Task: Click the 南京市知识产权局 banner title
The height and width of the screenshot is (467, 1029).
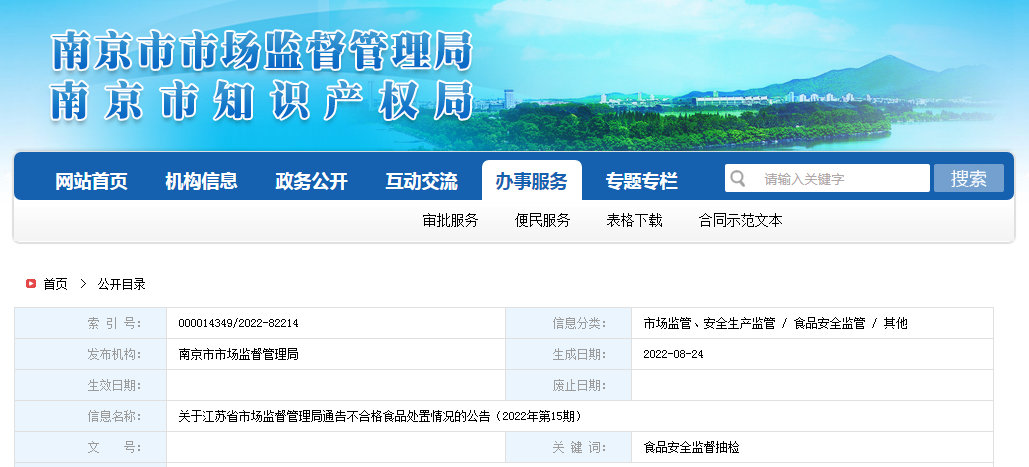Action: pos(262,100)
